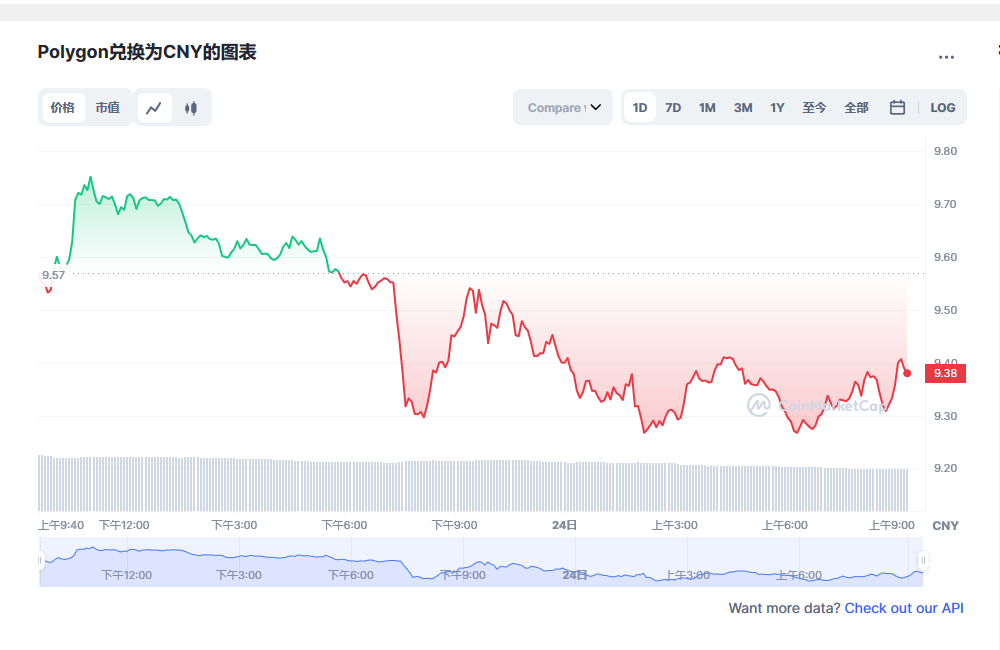Select the 全部 all-time range
The width and height of the screenshot is (1000, 650).
click(857, 107)
